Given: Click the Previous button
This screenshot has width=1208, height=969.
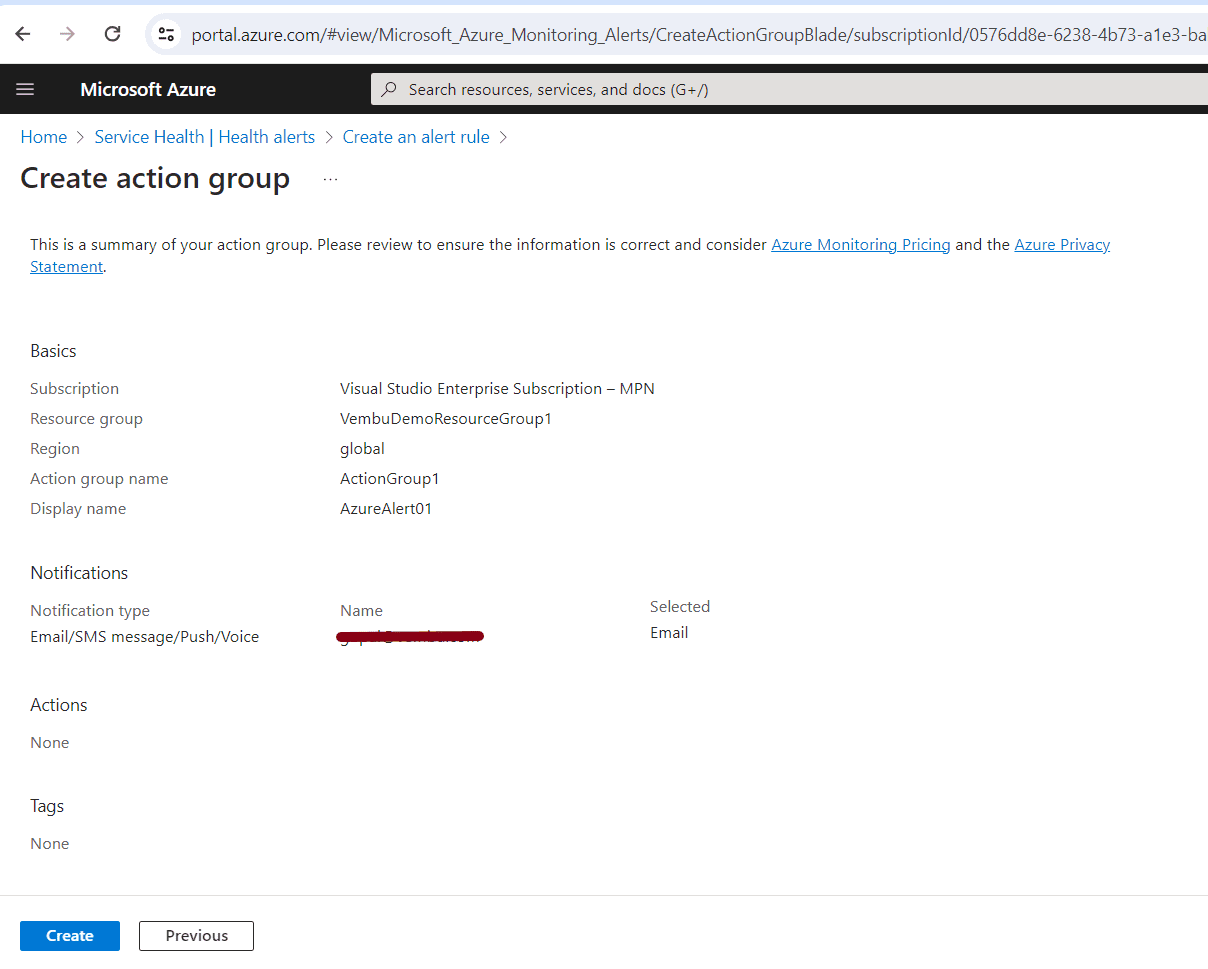Looking at the screenshot, I should point(196,936).
